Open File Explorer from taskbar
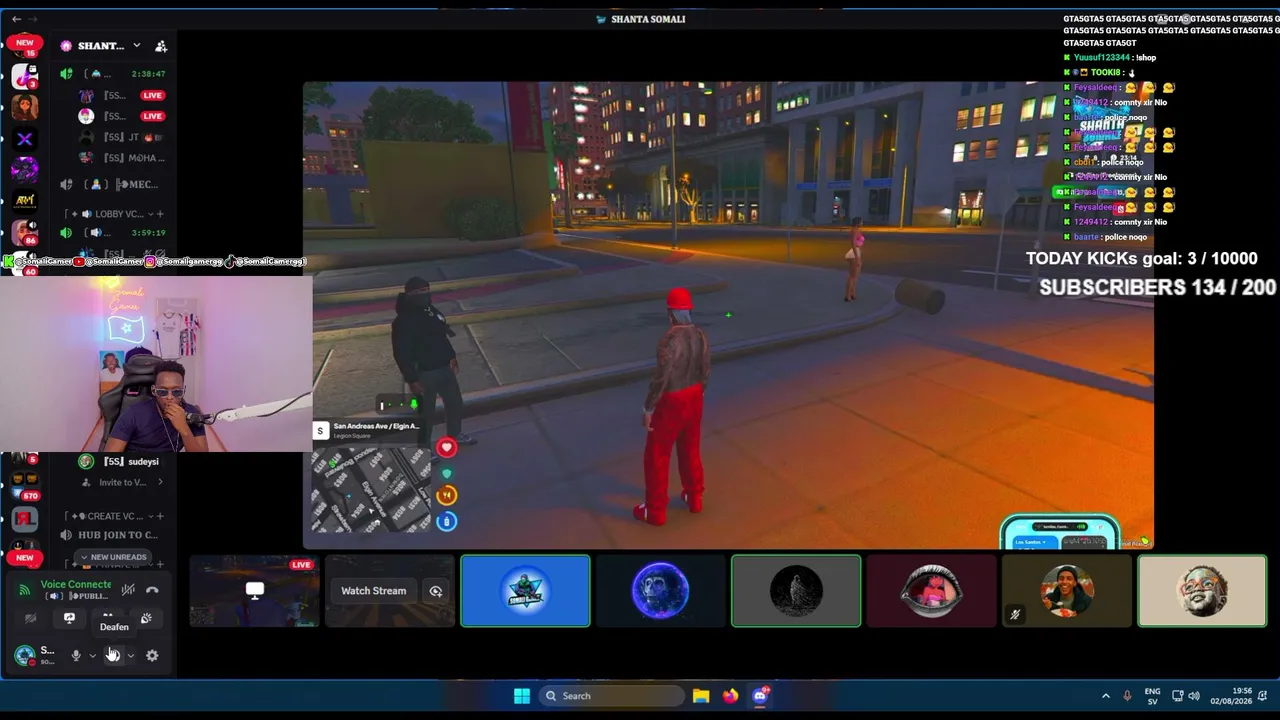The image size is (1280, 720). [x=701, y=696]
